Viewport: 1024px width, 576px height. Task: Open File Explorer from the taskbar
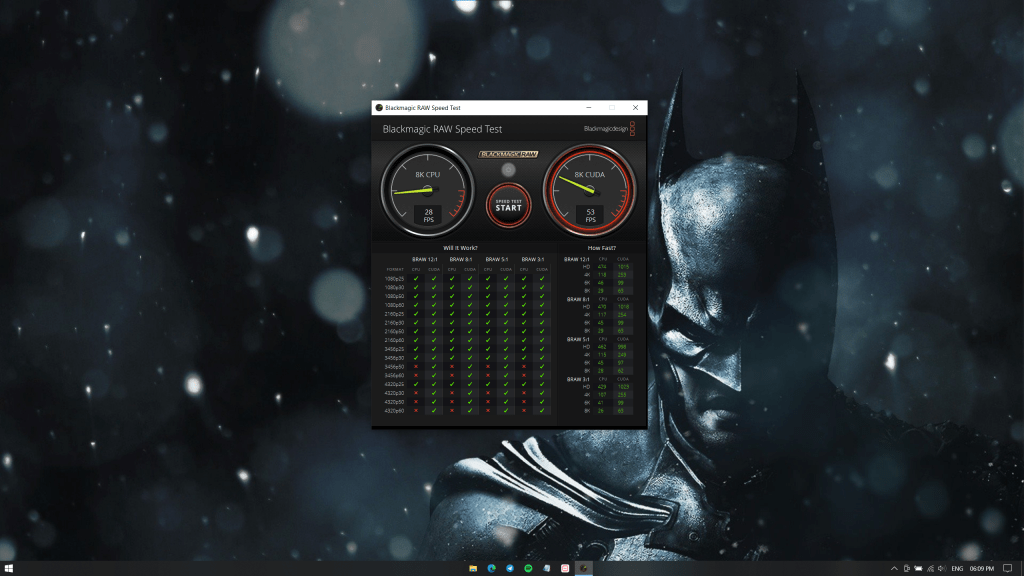473,568
